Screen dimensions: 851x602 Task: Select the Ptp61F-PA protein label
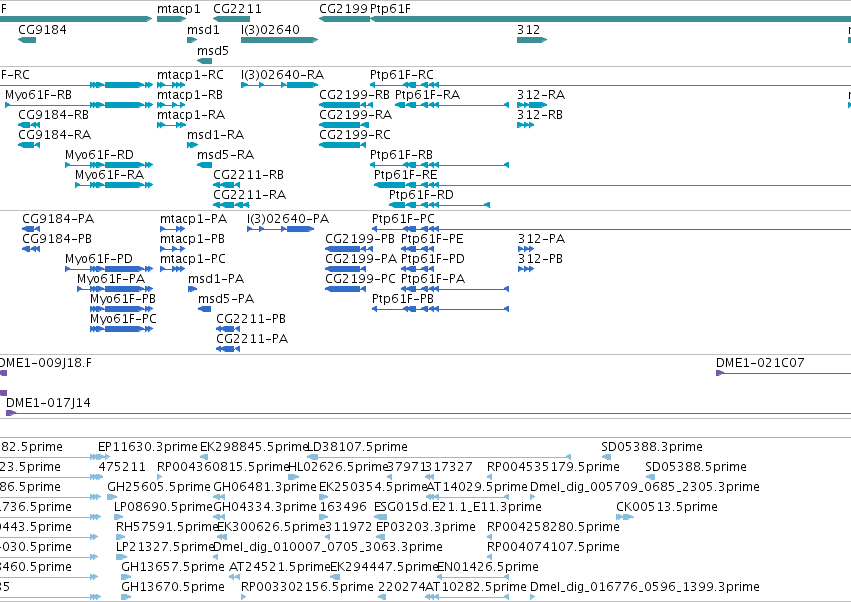(433, 280)
